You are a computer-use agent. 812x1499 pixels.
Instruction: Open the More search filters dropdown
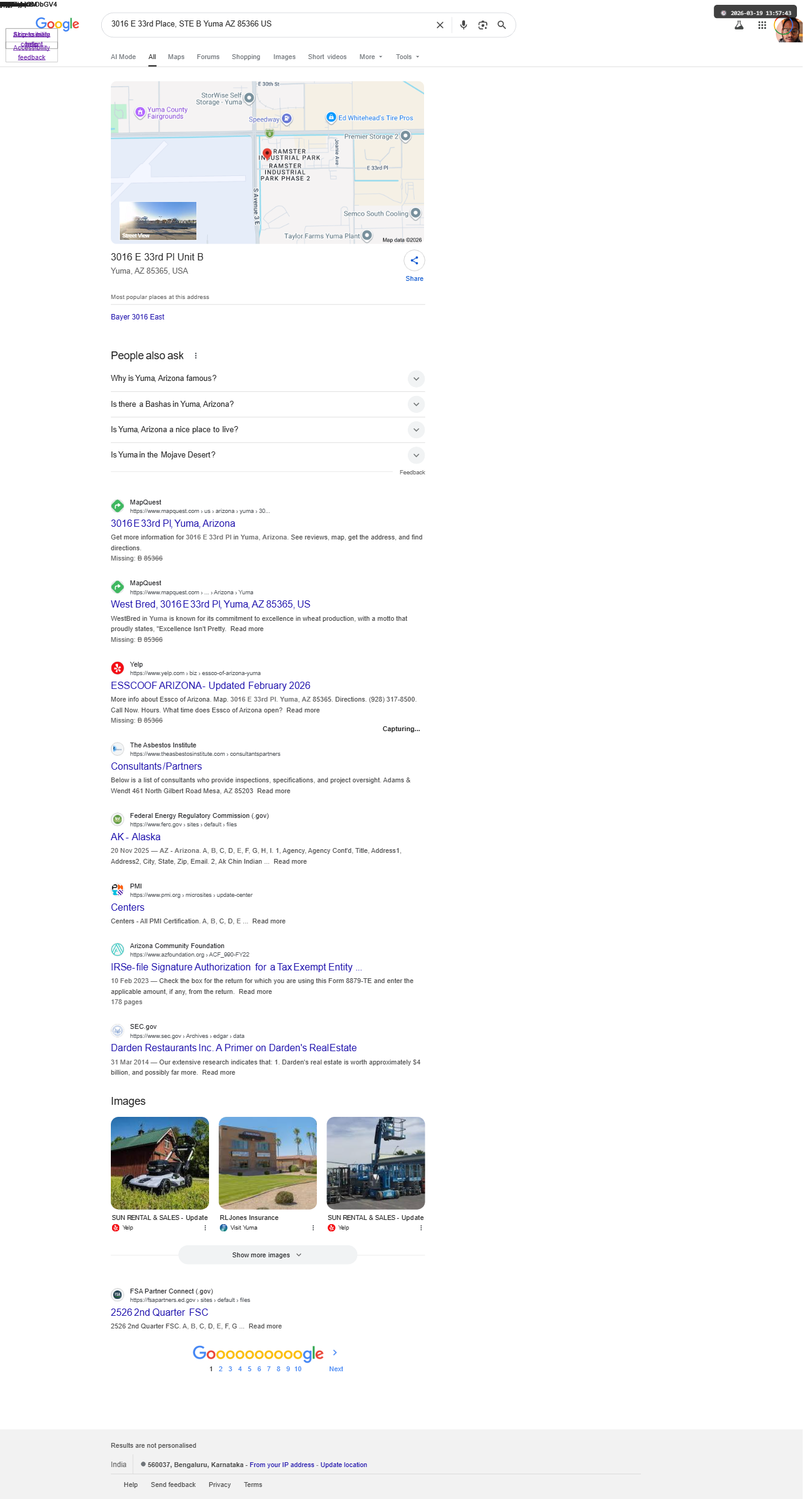tap(371, 57)
